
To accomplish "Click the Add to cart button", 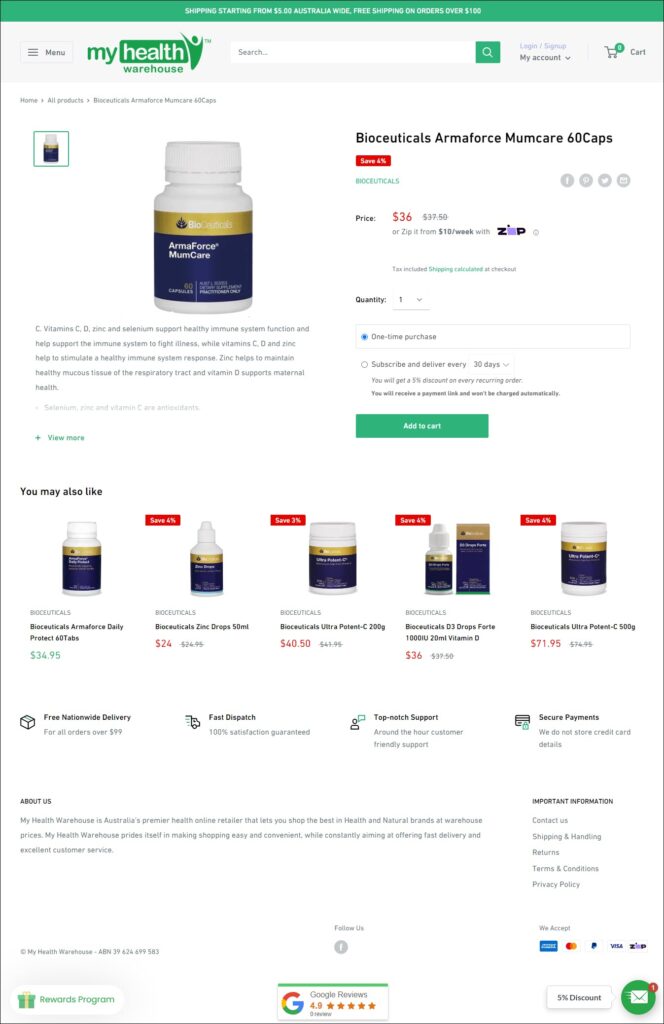I will pyautogui.click(x=422, y=426).
